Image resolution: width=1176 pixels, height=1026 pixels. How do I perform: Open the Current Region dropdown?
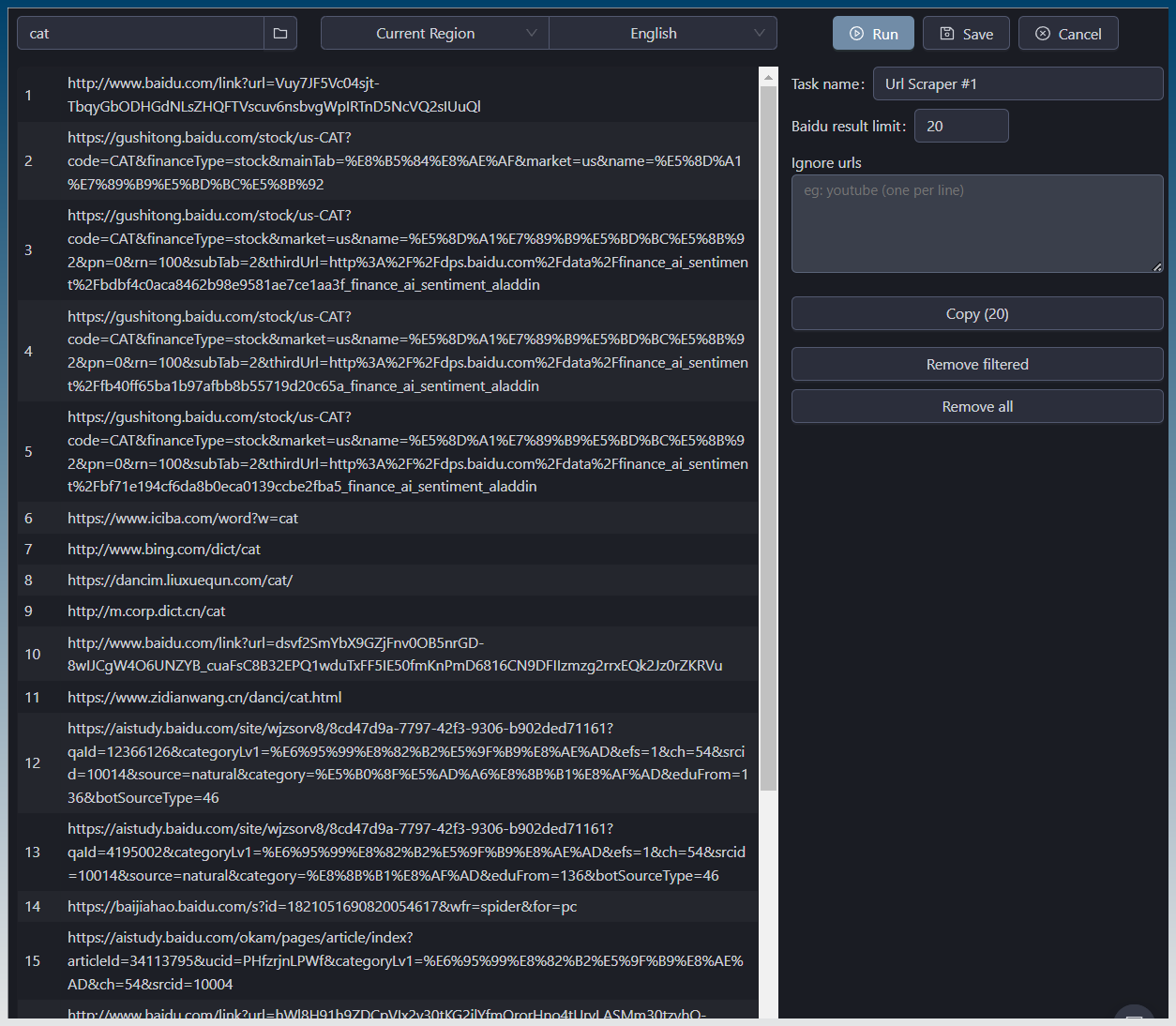point(434,34)
